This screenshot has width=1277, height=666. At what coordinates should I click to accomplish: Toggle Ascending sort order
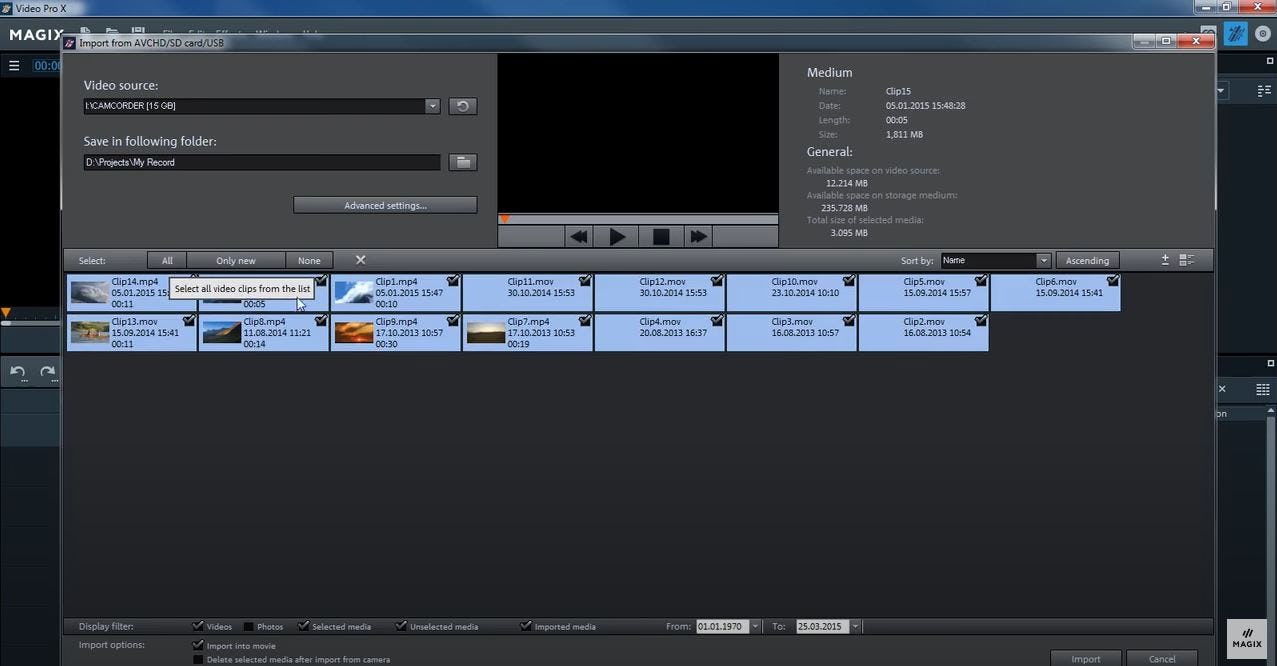click(1087, 260)
